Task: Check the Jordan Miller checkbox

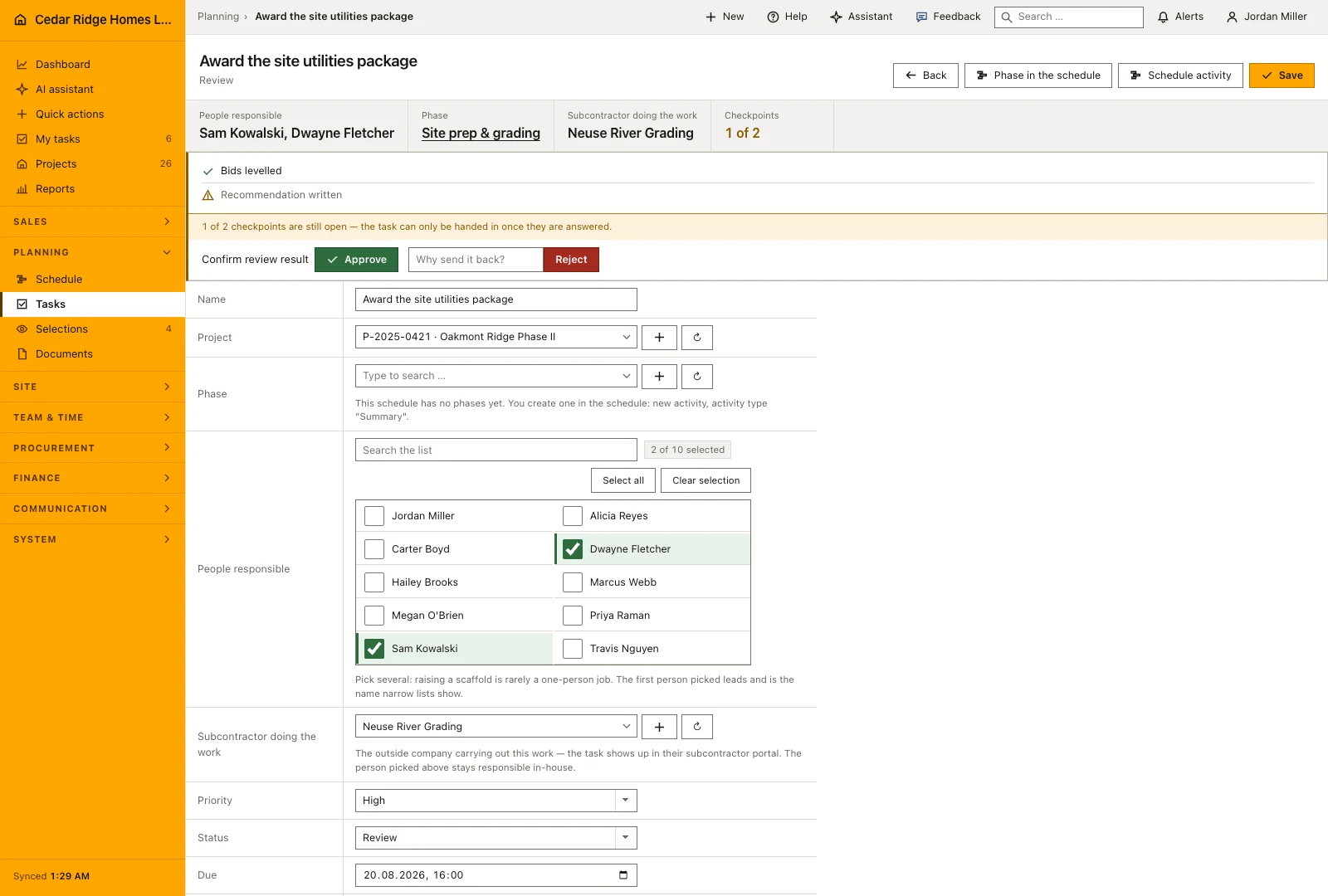Action: (x=374, y=516)
